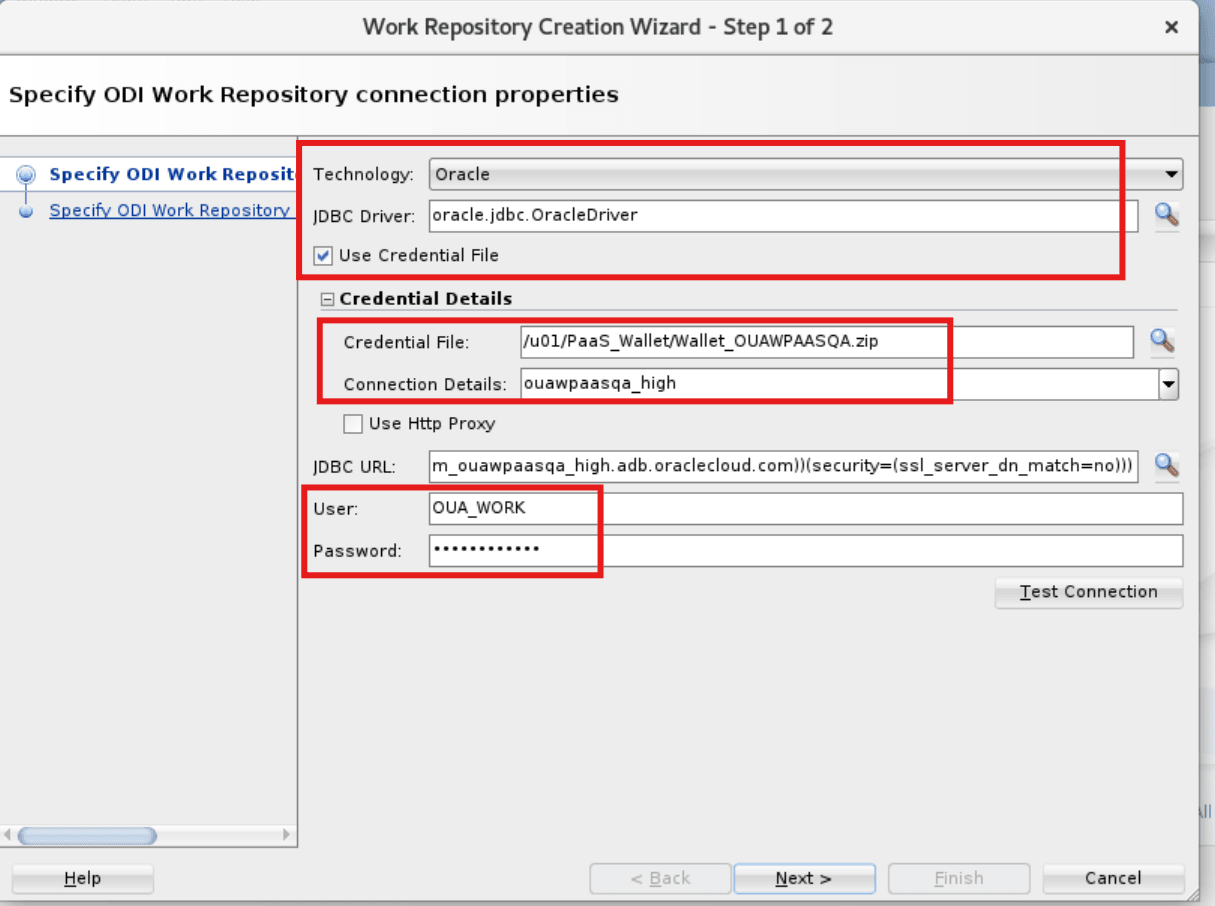Open Help for the wizard
Viewport: 1215px width, 906px height.
82,878
